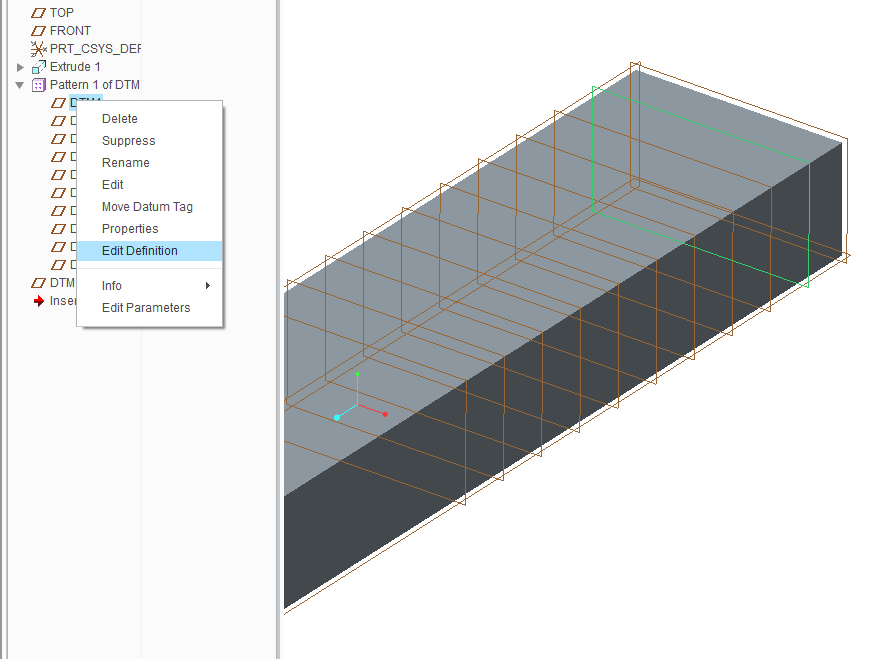The image size is (885, 659).
Task: Click the coordinate system triad on the model
Action: click(358, 405)
